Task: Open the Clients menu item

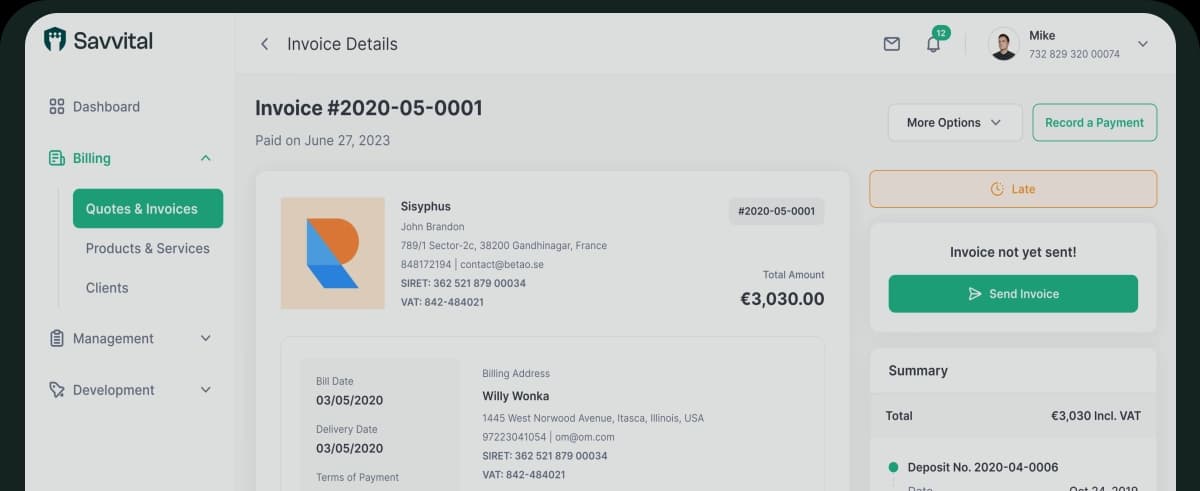Action: (x=107, y=288)
